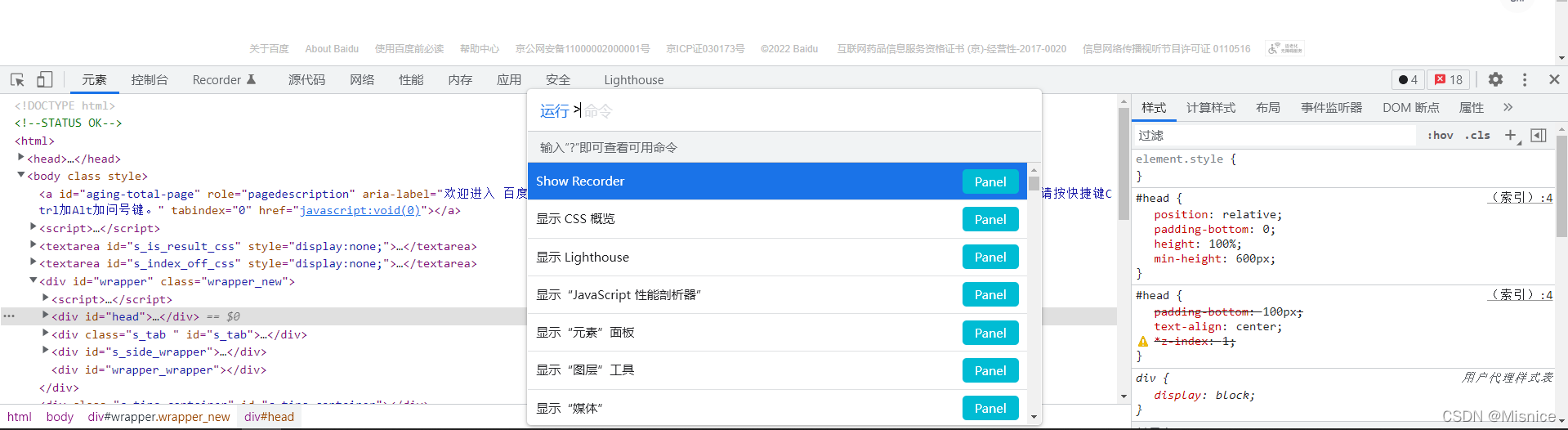Switch to the Lighthouse tab
The height and width of the screenshot is (430, 1568).
tap(634, 79)
